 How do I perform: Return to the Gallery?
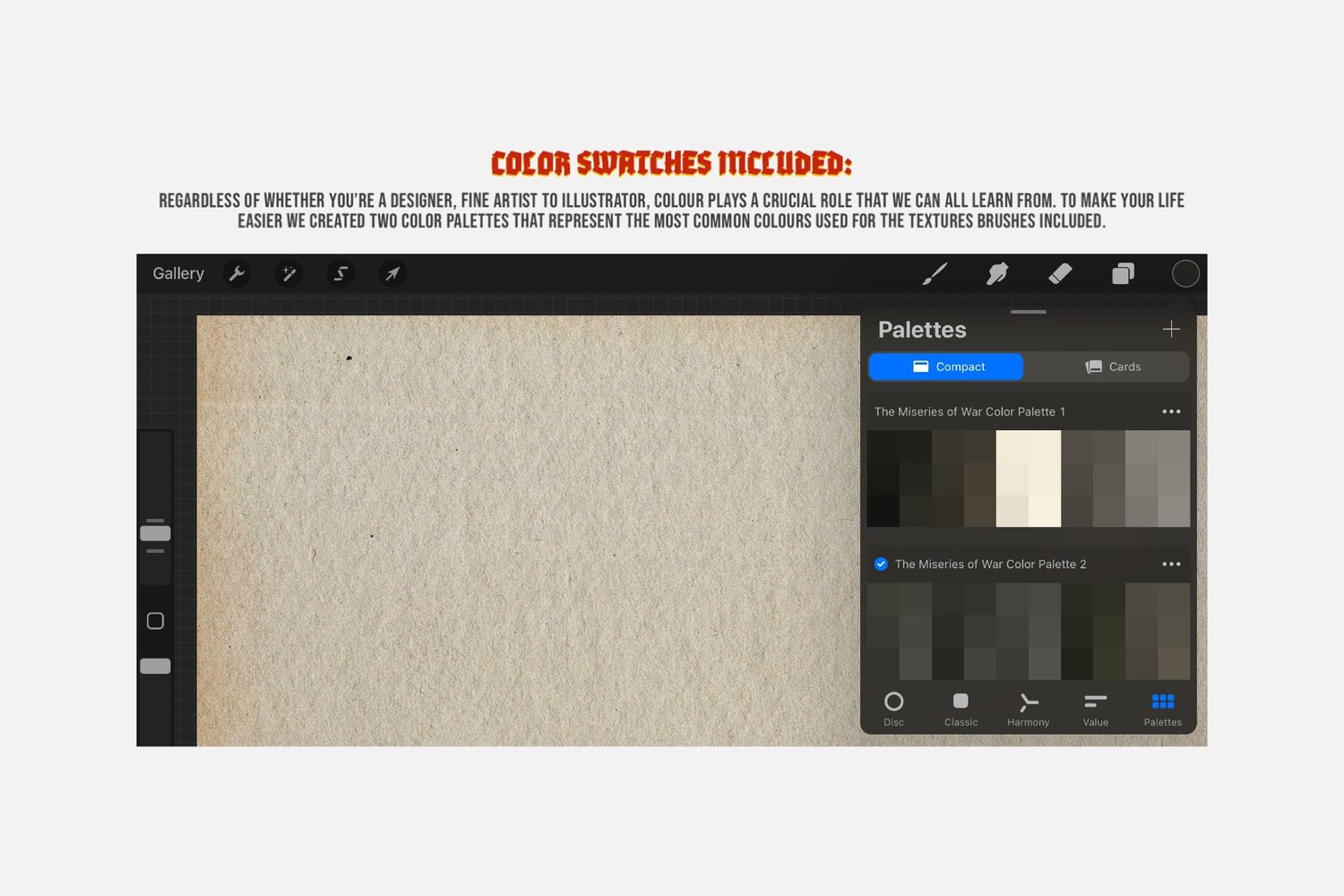click(178, 273)
